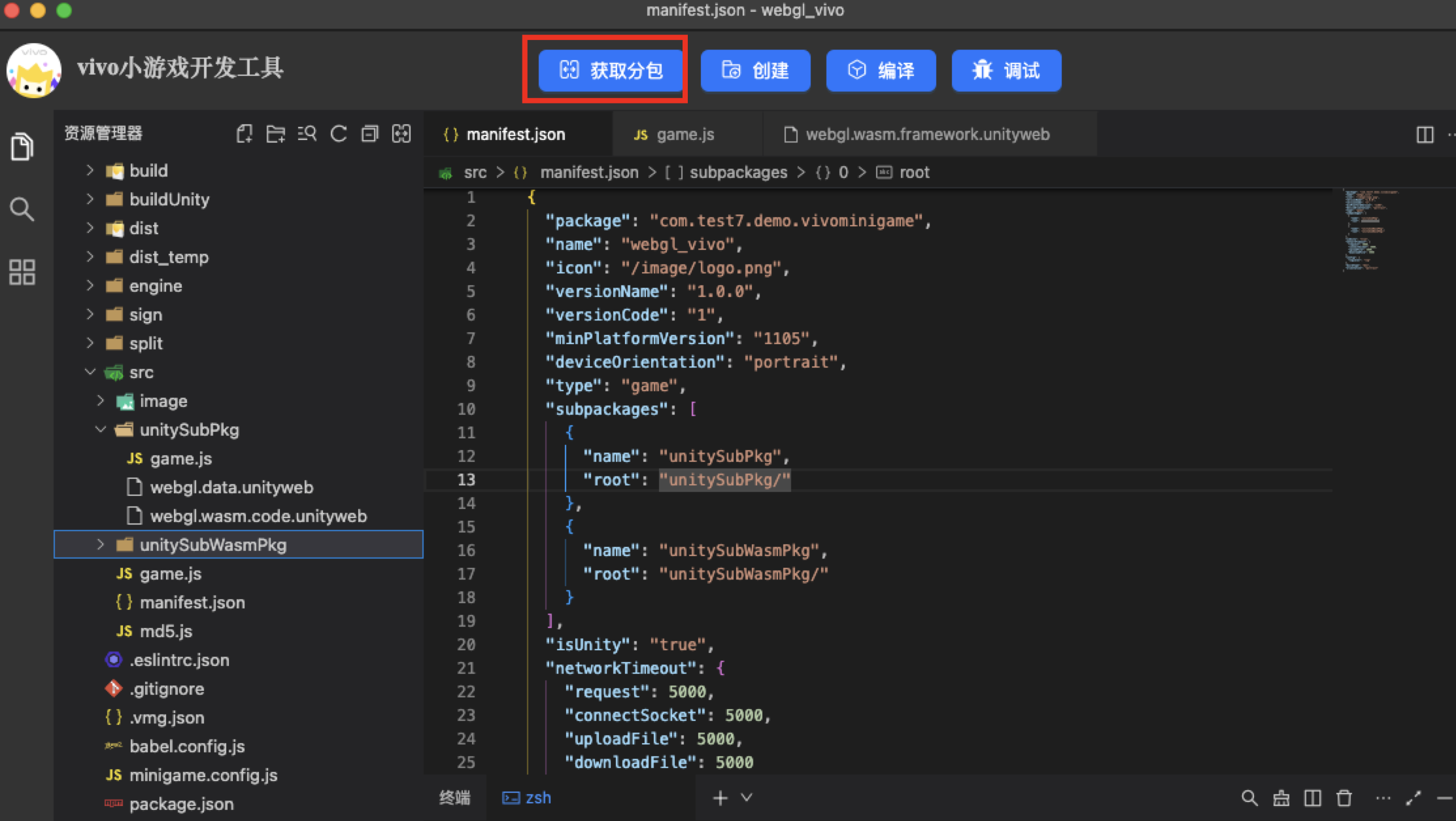Click the code minimap preview
This screenshot has width=1456, height=821.
point(1370,230)
